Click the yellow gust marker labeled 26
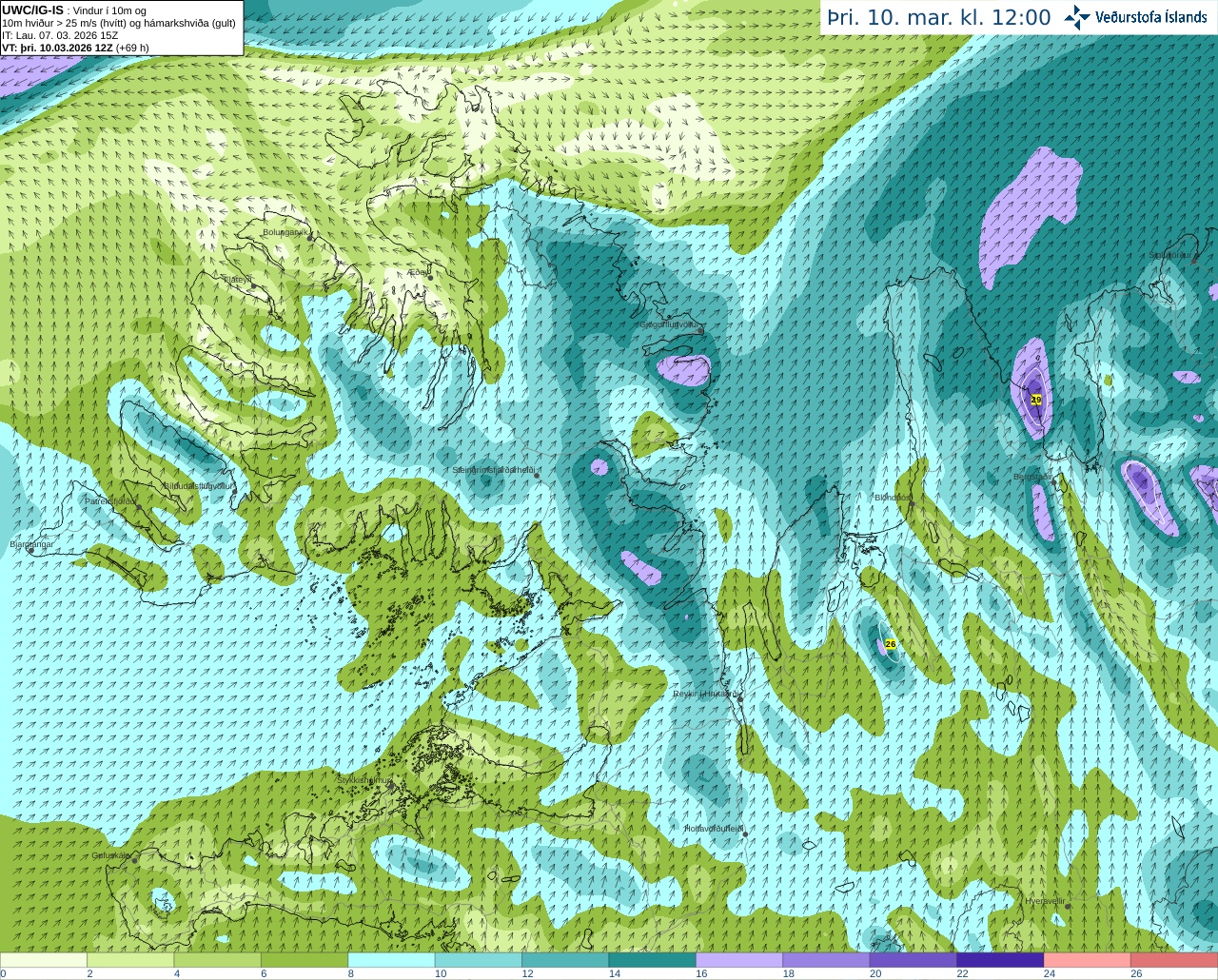 [x=891, y=644]
